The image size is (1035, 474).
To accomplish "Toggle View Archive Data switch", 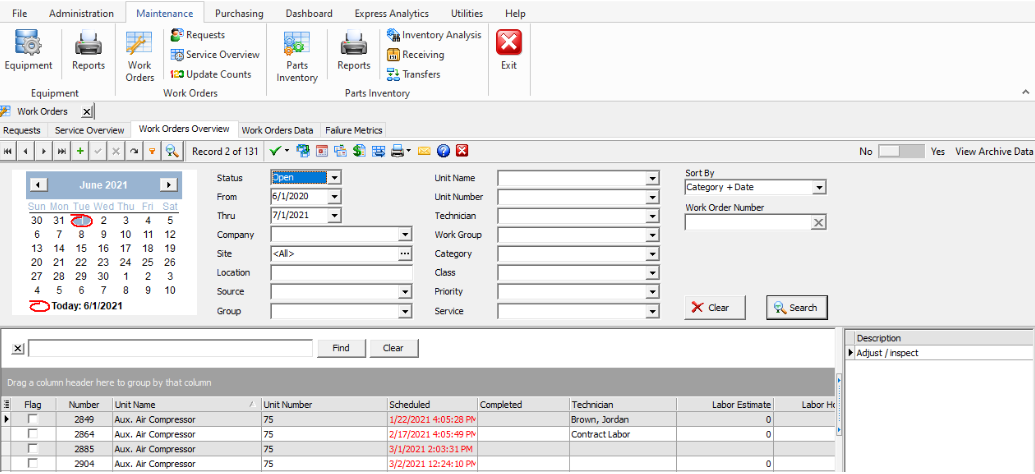I will click(x=900, y=151).
